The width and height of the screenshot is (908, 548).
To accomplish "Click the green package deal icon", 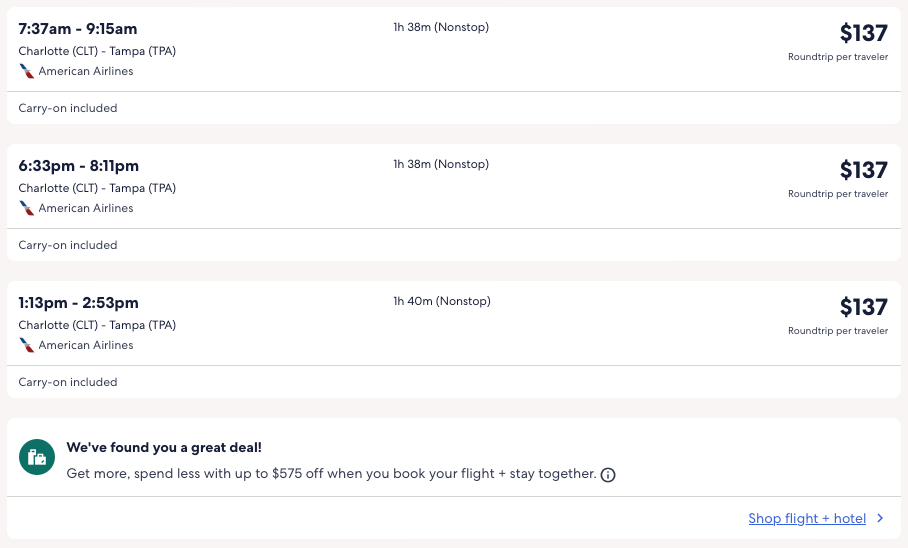I will point(37,457).
